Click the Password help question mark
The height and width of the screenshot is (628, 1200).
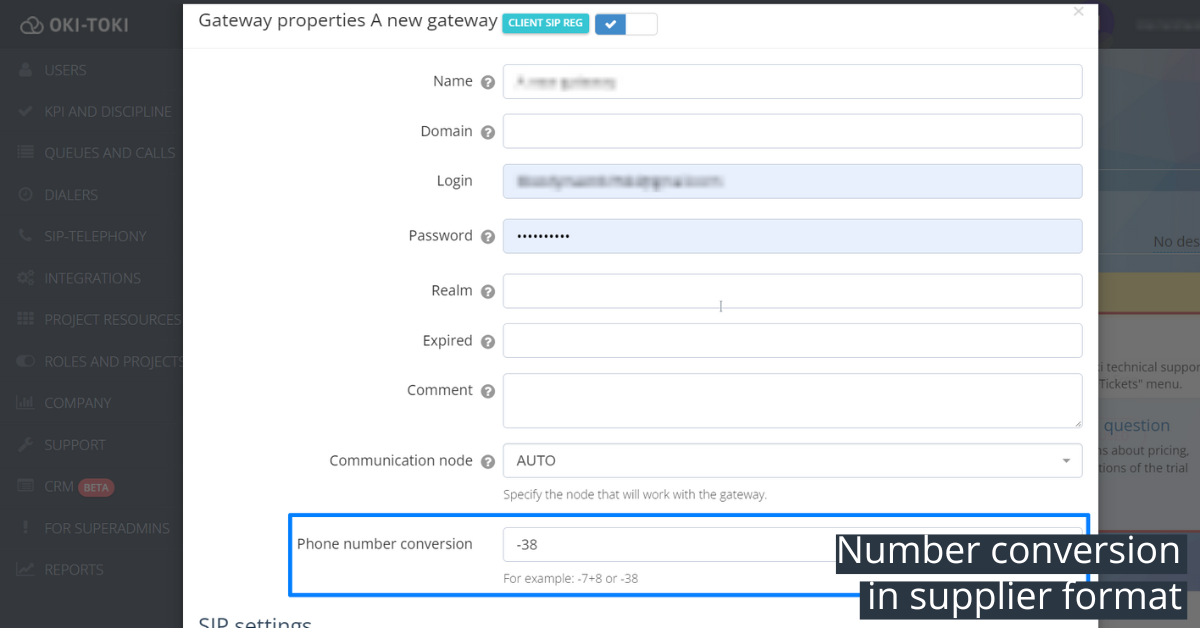click(488, 237)
